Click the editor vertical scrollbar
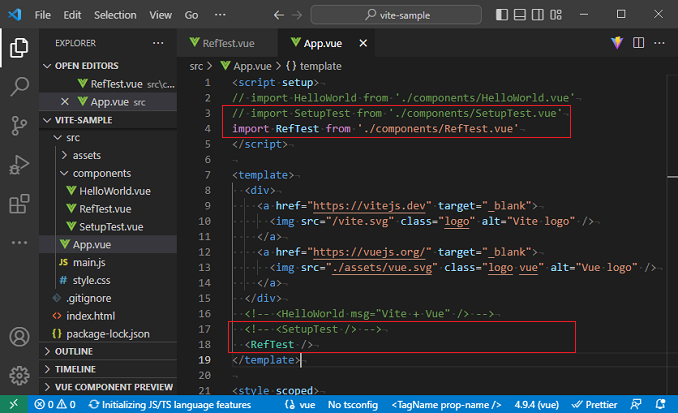678x413 pixels. (x=672, y=234)
